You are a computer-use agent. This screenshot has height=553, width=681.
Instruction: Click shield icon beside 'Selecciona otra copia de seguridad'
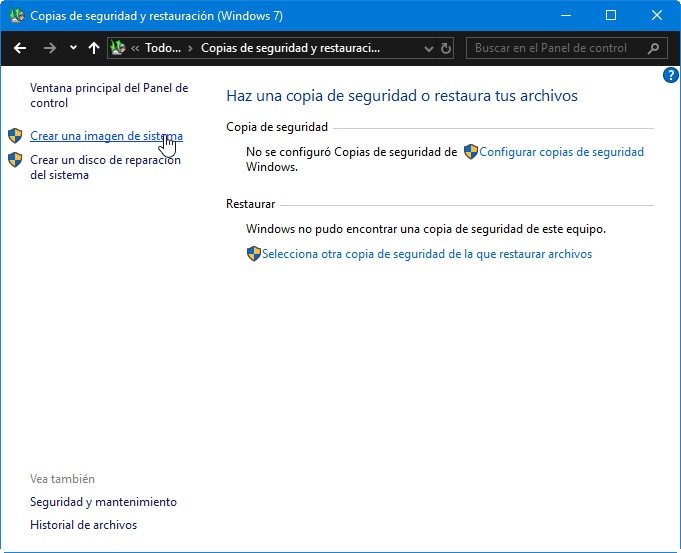click(254, 254)
